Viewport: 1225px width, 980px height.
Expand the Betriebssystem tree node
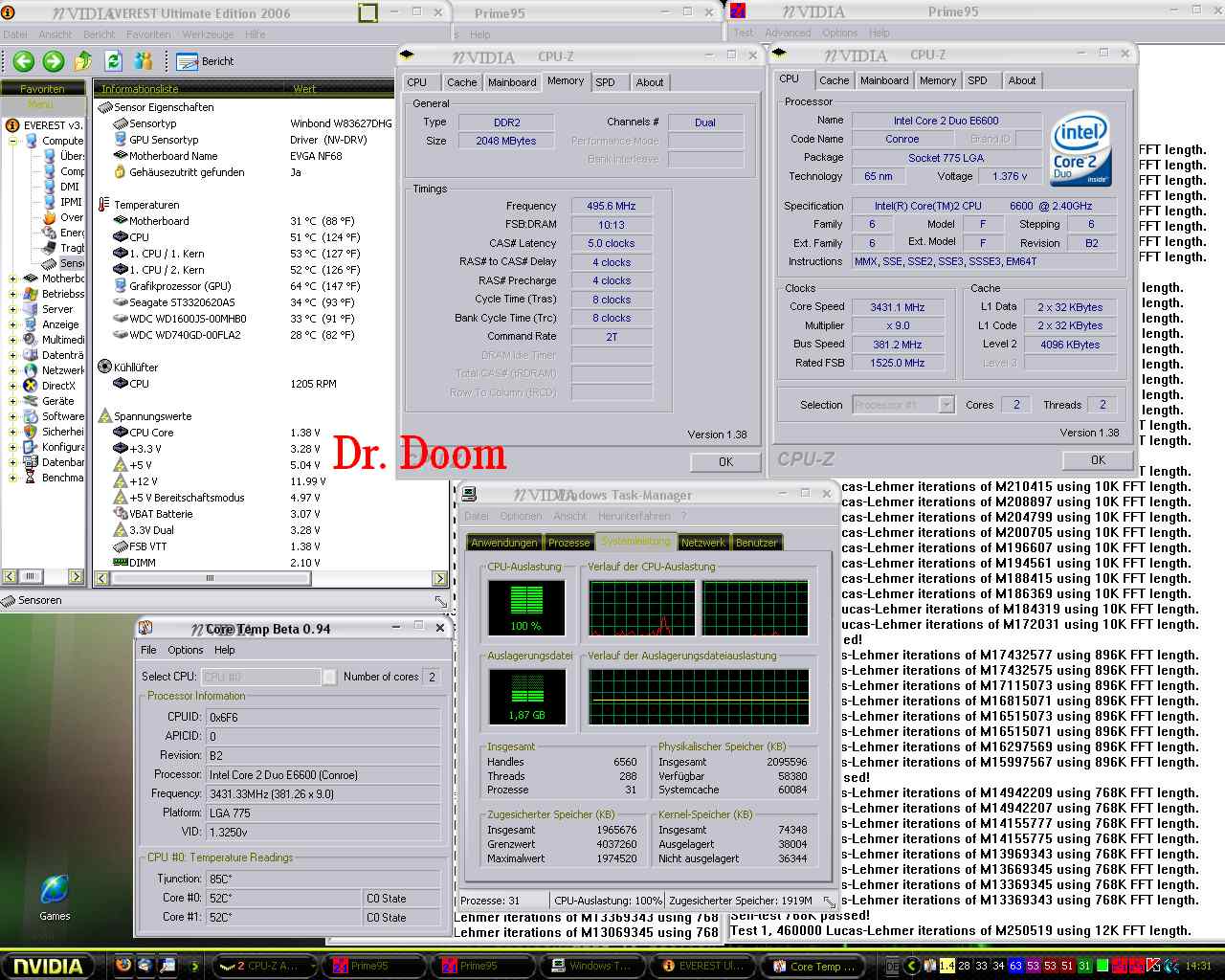pyautogui.click(x=13, y=294)
